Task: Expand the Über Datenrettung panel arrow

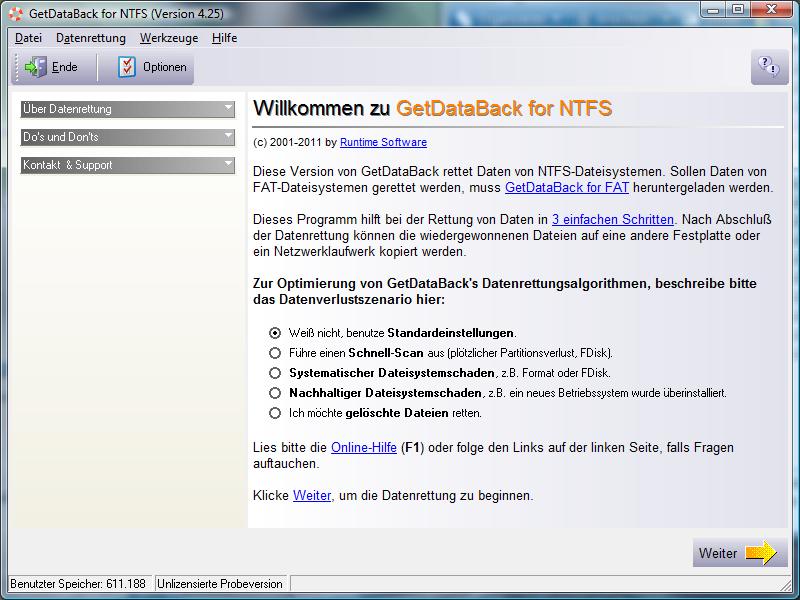Action: 228,108
